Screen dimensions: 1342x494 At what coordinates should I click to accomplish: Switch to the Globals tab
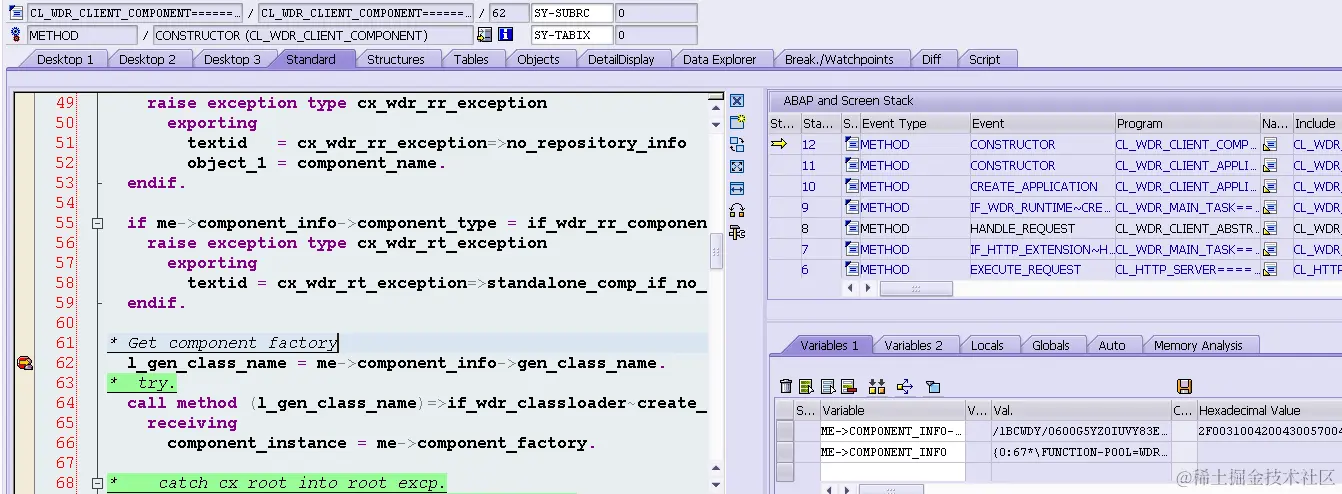(x=1051, y=346)
